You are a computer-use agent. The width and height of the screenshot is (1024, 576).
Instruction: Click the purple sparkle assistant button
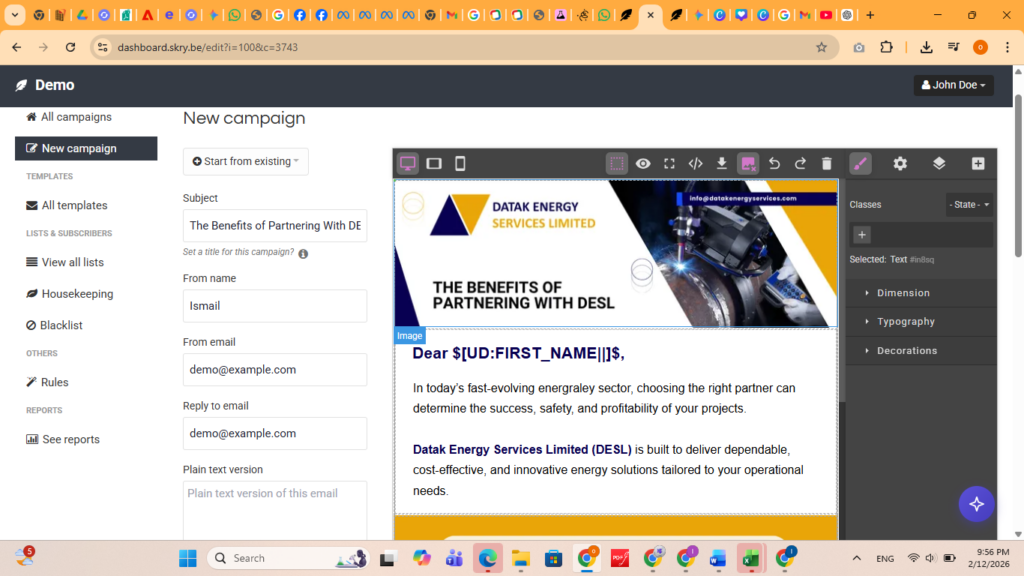pyautogui.click(x=976, y=504)
